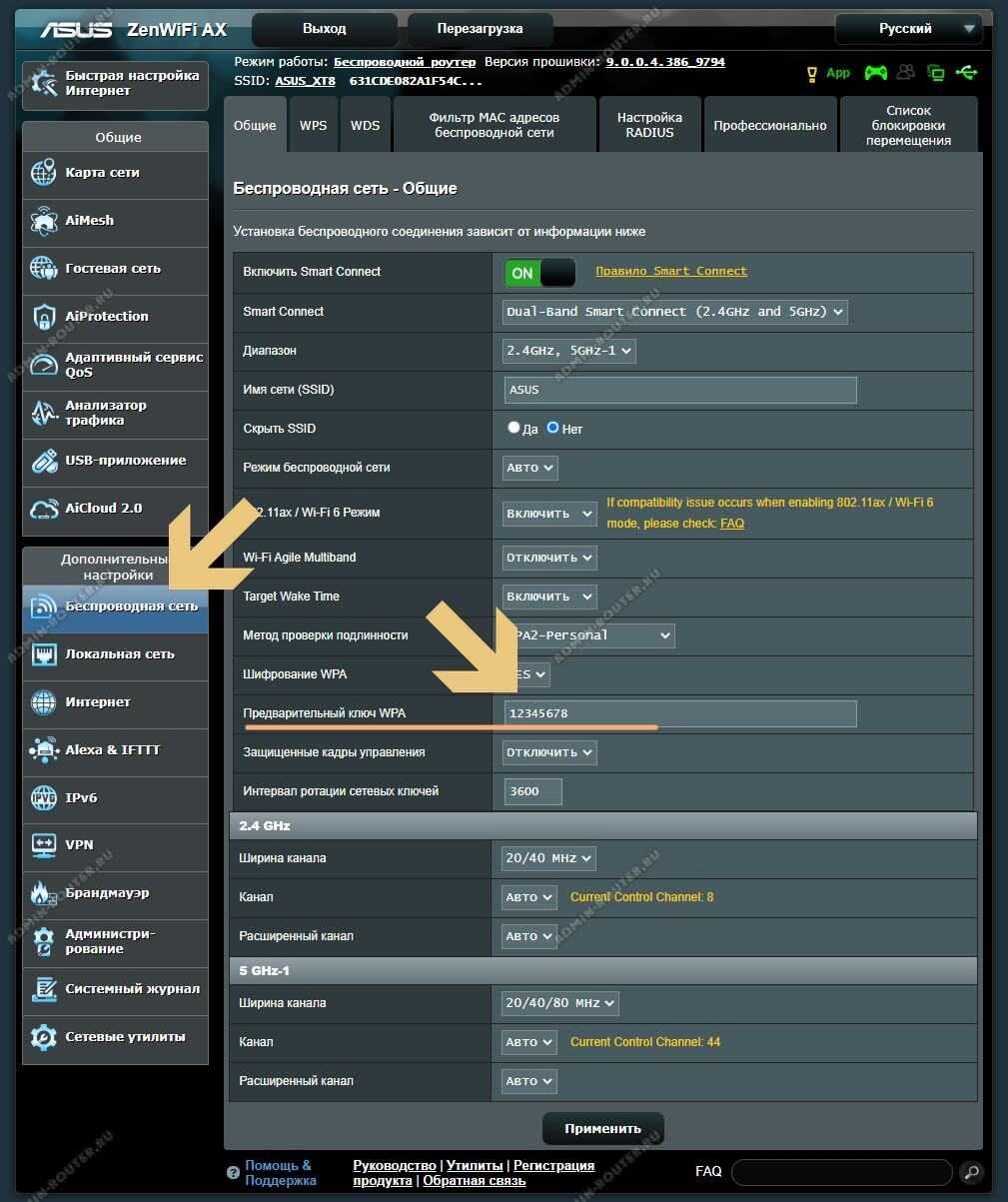Open the Русский language dropdown
1008x1202 pixels.
pos(907,29)
